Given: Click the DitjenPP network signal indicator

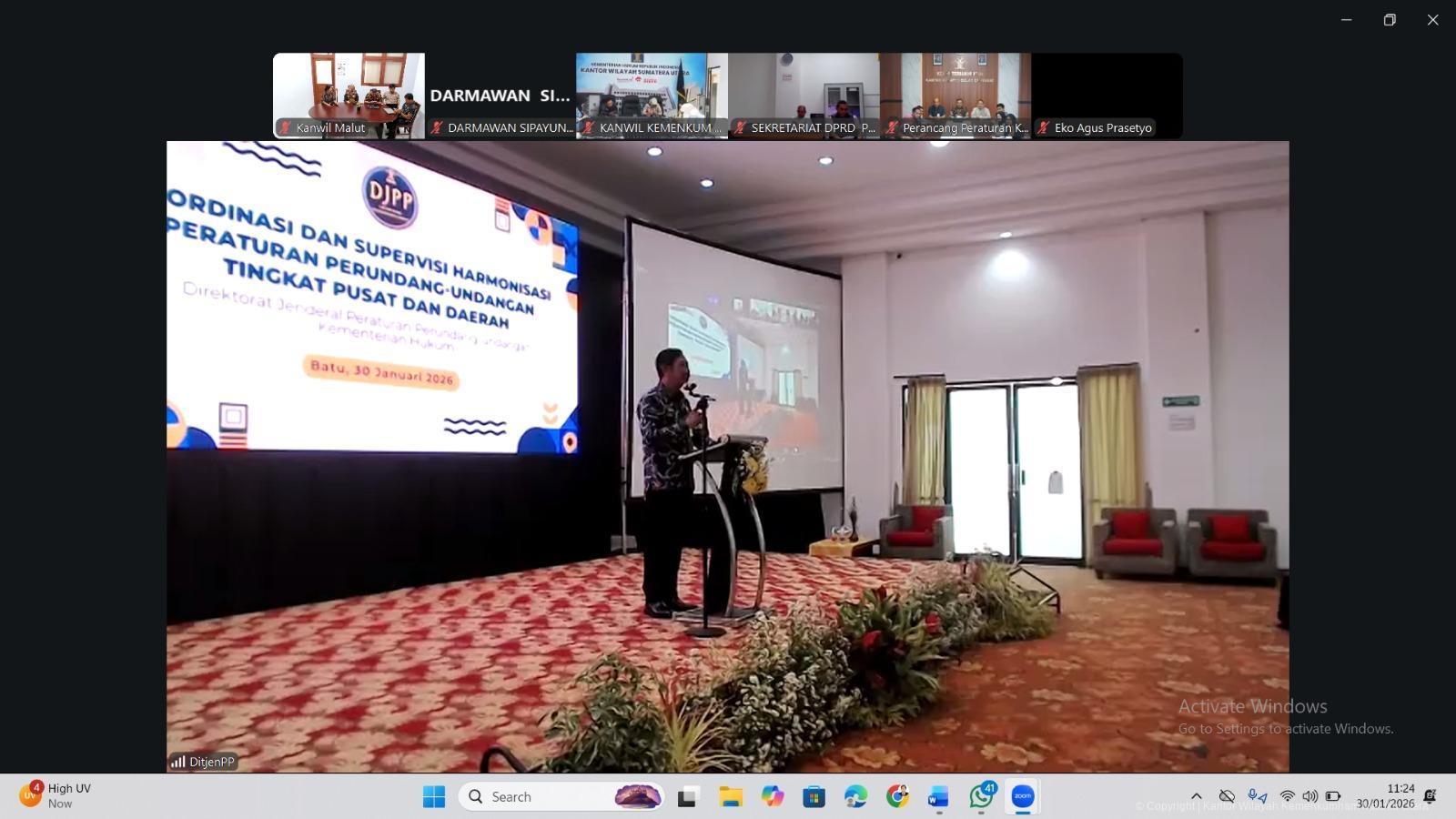Looking at the screenshot, I should (x=178, y=762).
